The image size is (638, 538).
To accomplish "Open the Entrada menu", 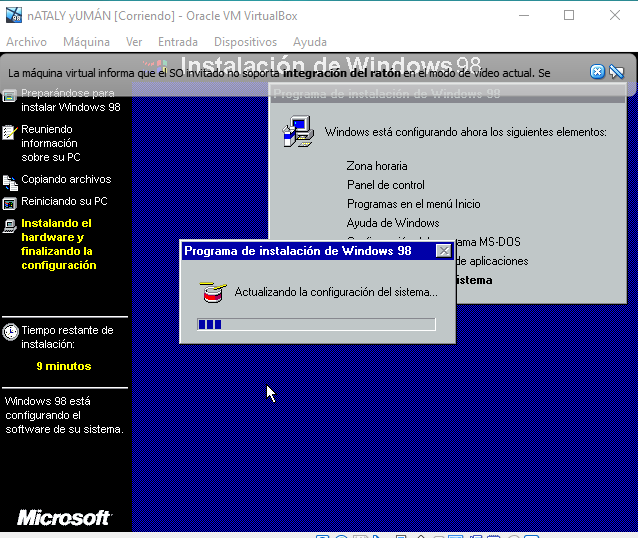I will pyautogui.click(x=177, y=42).
